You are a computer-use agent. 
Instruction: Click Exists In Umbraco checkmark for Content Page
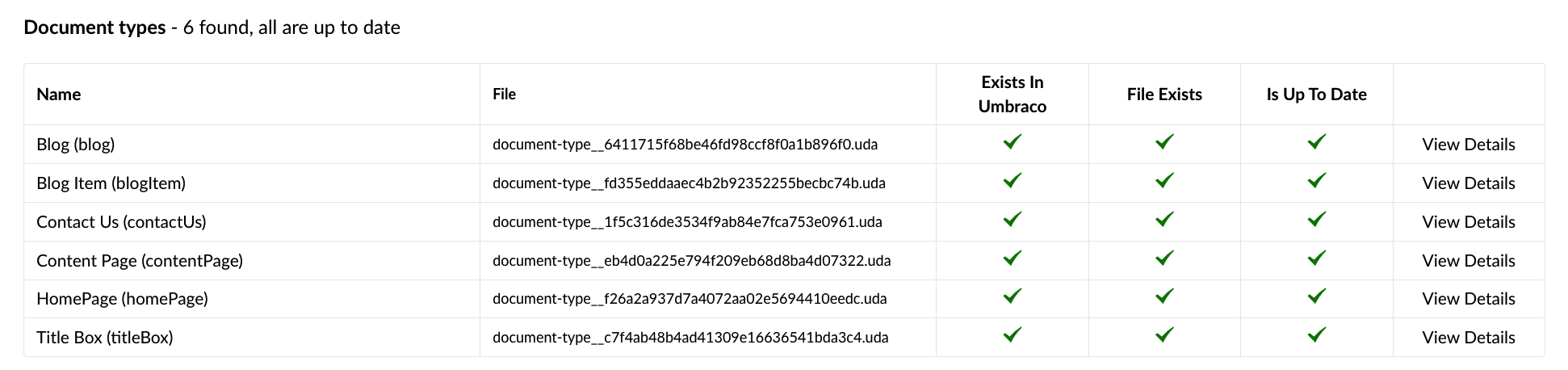pos(1012,259)
